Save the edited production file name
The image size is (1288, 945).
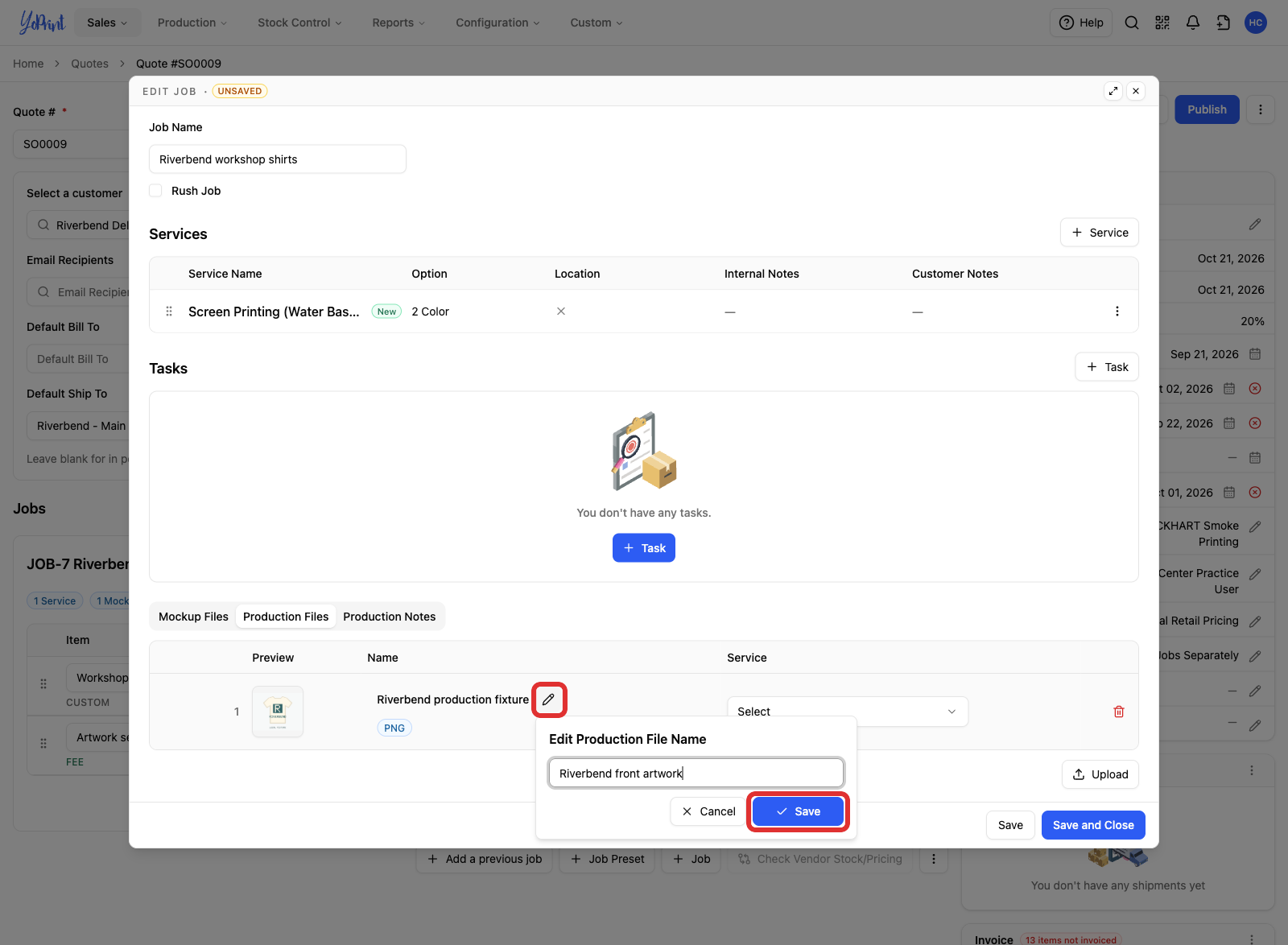click(798, 811)
